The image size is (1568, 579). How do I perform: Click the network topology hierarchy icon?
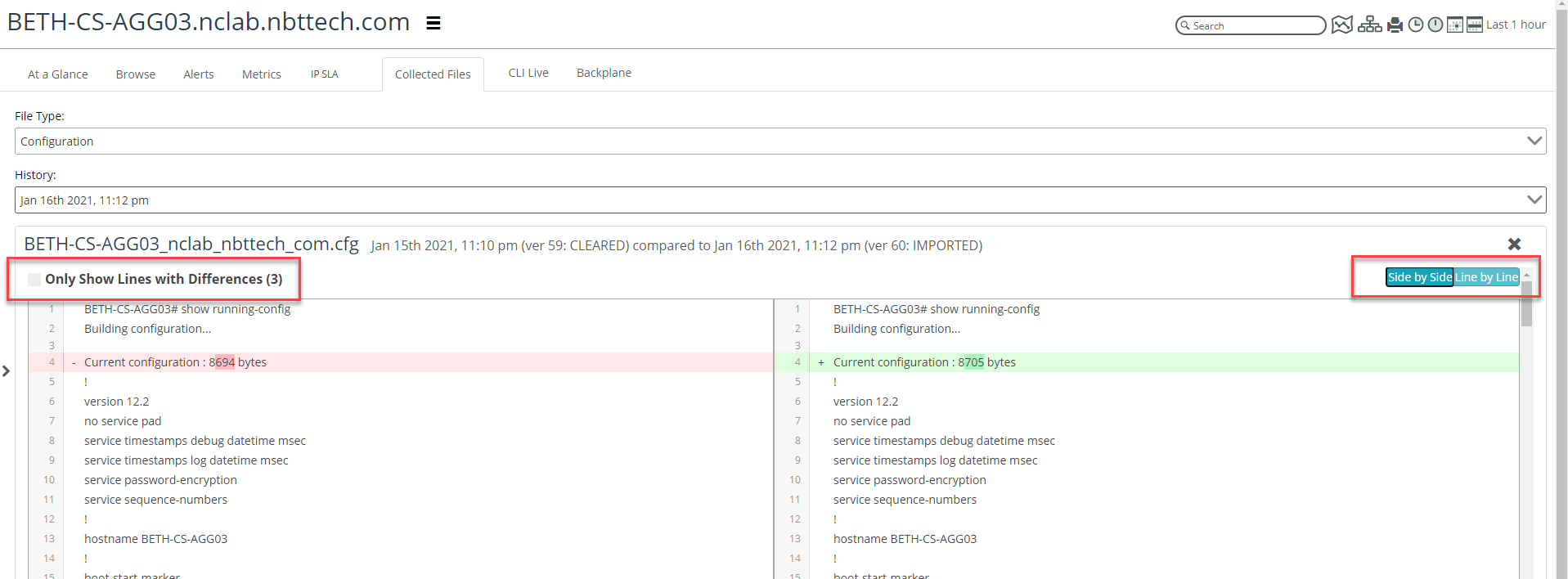click(x=1369, y=25)
